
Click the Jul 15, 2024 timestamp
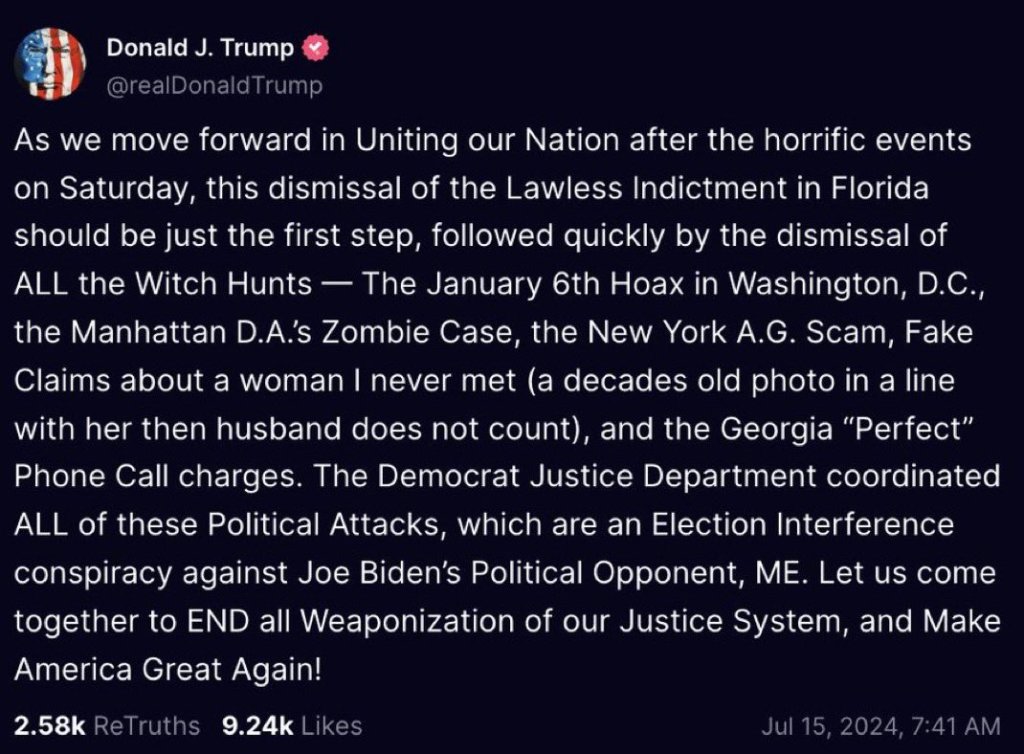[x=880, y=725]
